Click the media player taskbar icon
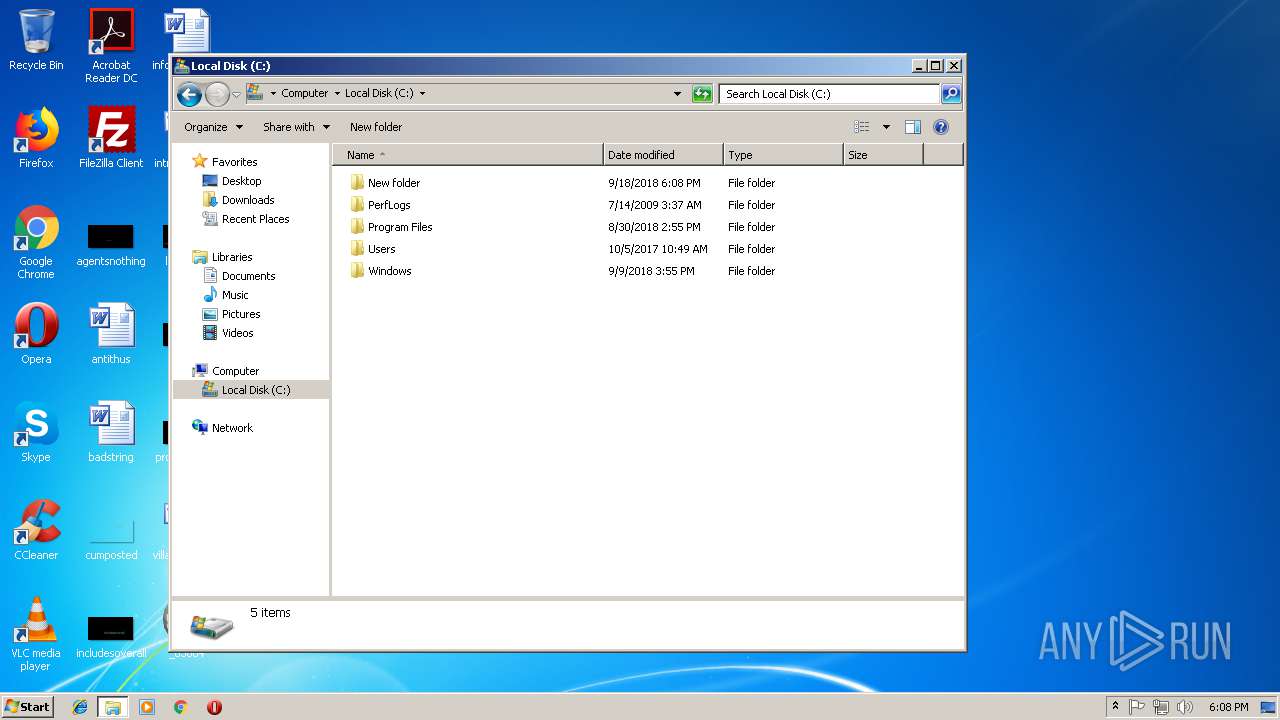The height and width of the screenshot is (720, 1280). [x=147, y=707]
